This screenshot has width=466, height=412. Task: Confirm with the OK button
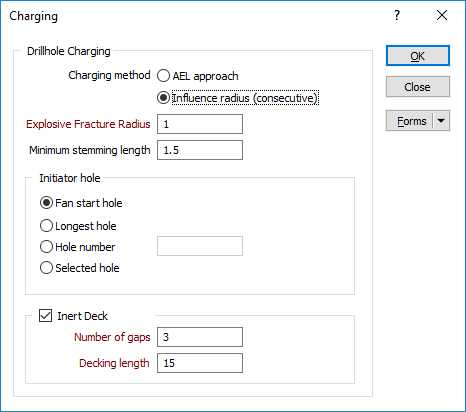(x=418, y=56)
